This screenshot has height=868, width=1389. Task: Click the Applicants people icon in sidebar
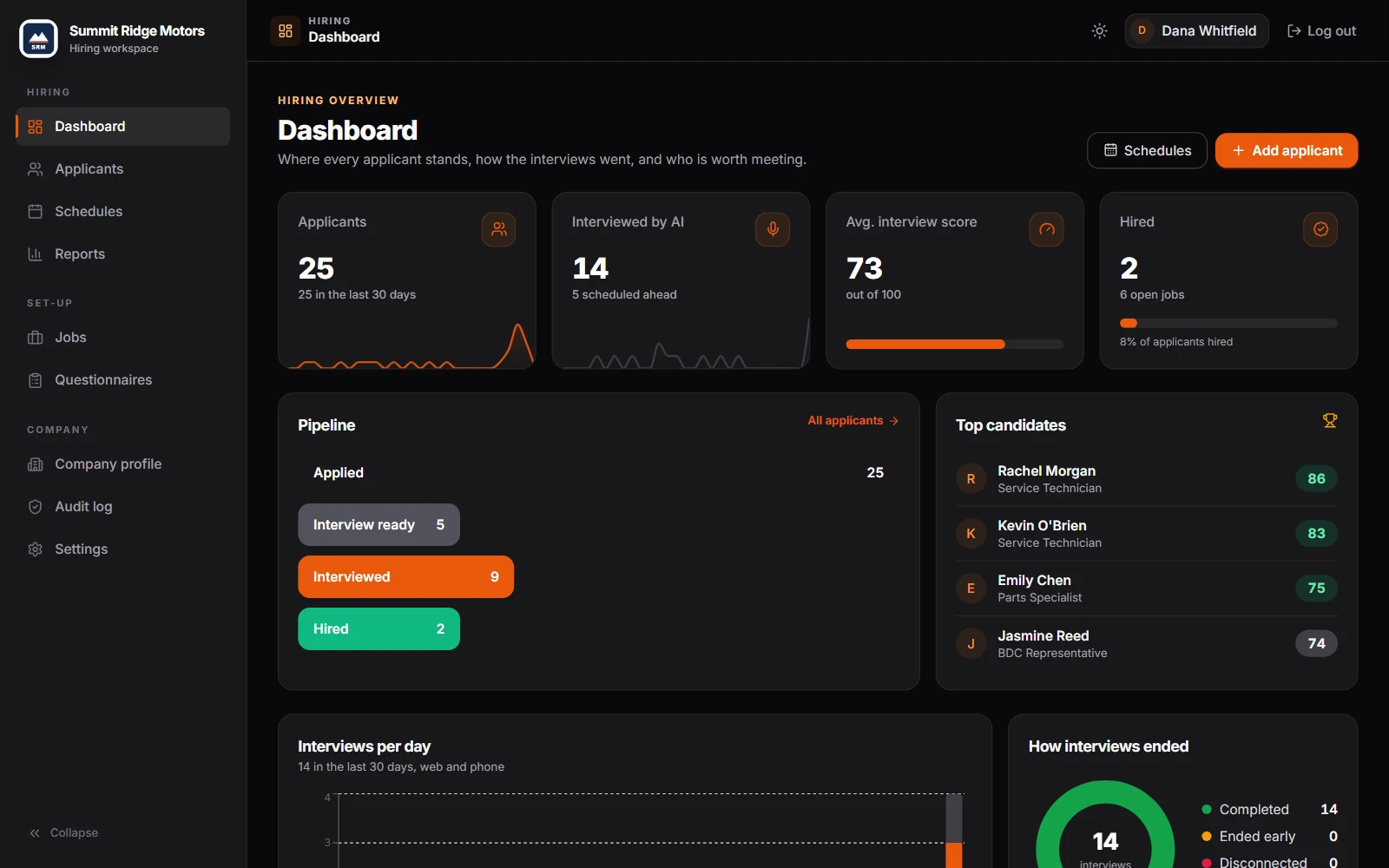click(x=35, y=169)
